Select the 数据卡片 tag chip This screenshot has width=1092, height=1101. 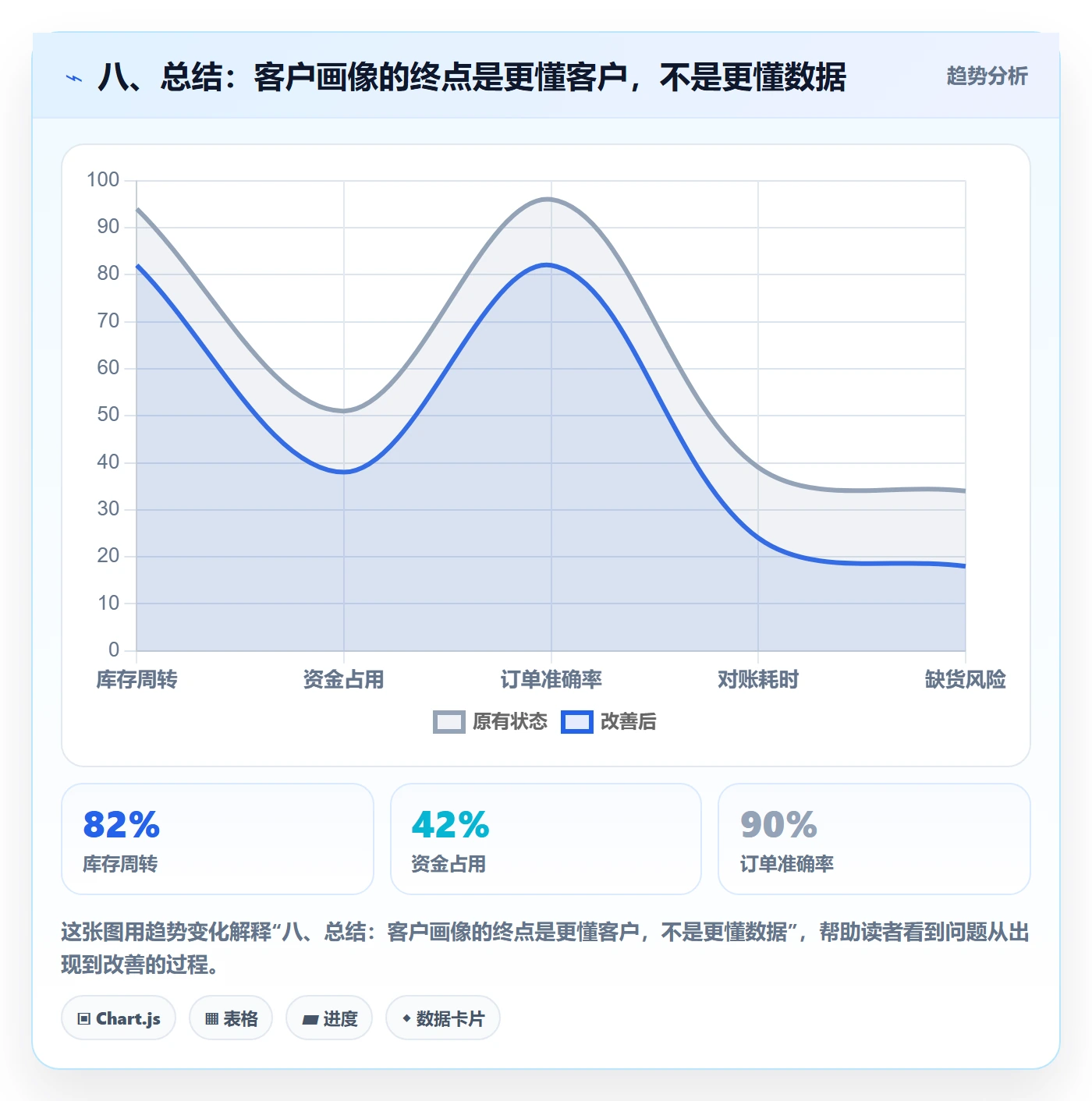[443, 1018]
